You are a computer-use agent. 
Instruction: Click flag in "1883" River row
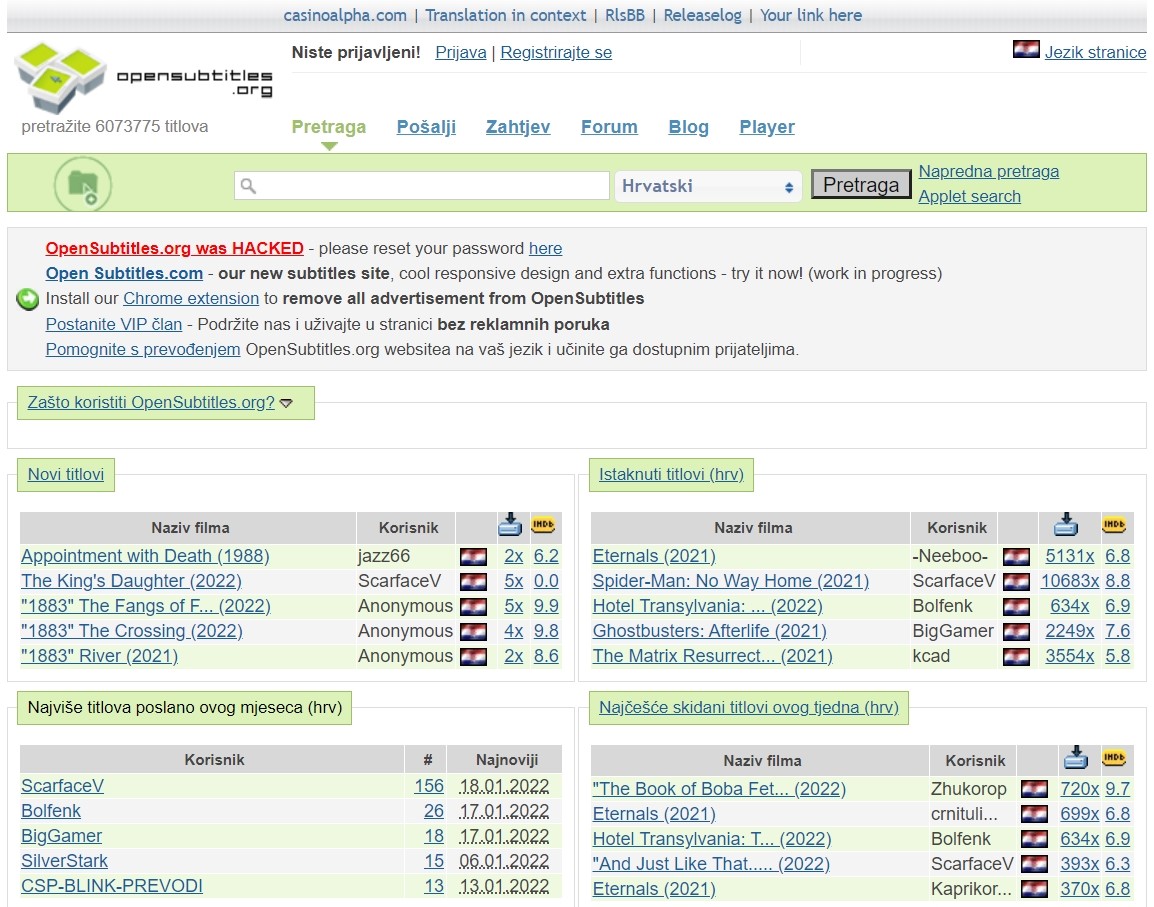(x=473, y=657)
